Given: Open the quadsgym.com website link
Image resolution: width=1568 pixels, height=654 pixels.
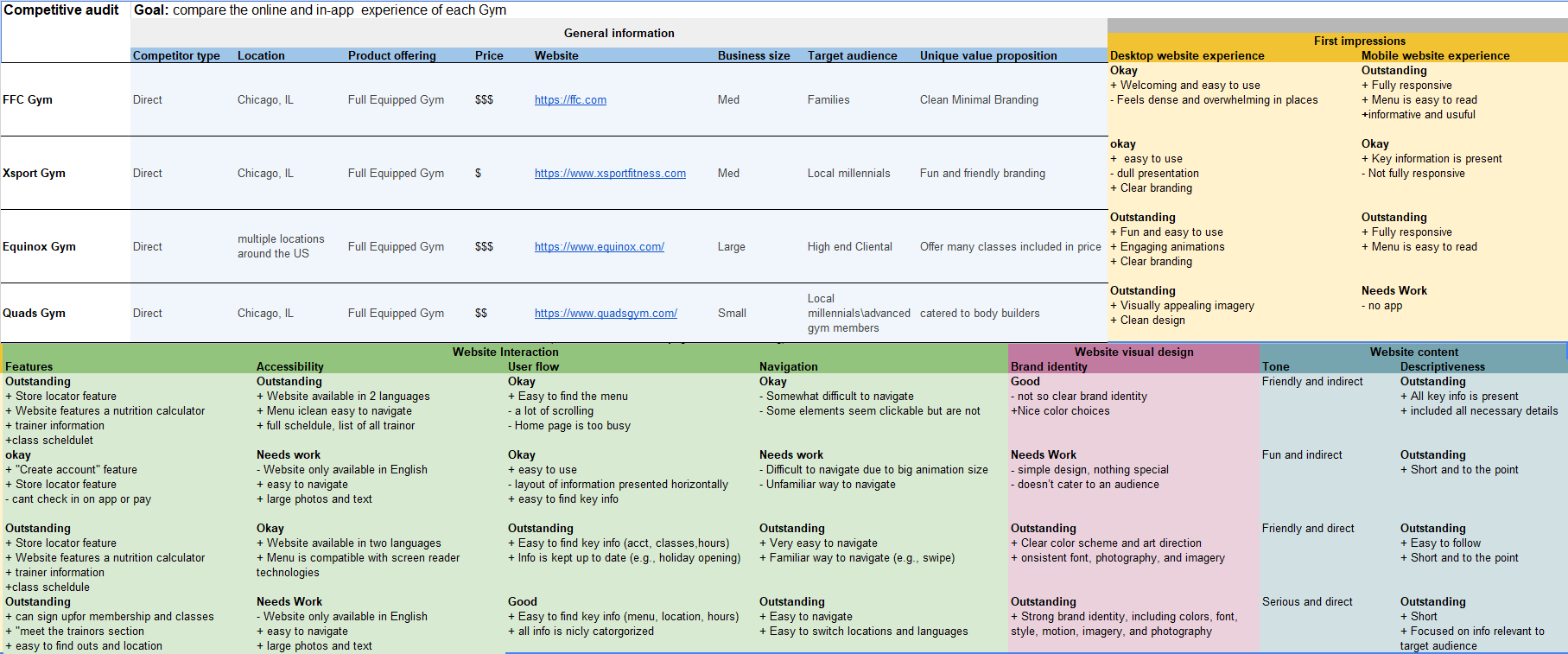Looking at the screenshot, I should click(x=606, y=313).
